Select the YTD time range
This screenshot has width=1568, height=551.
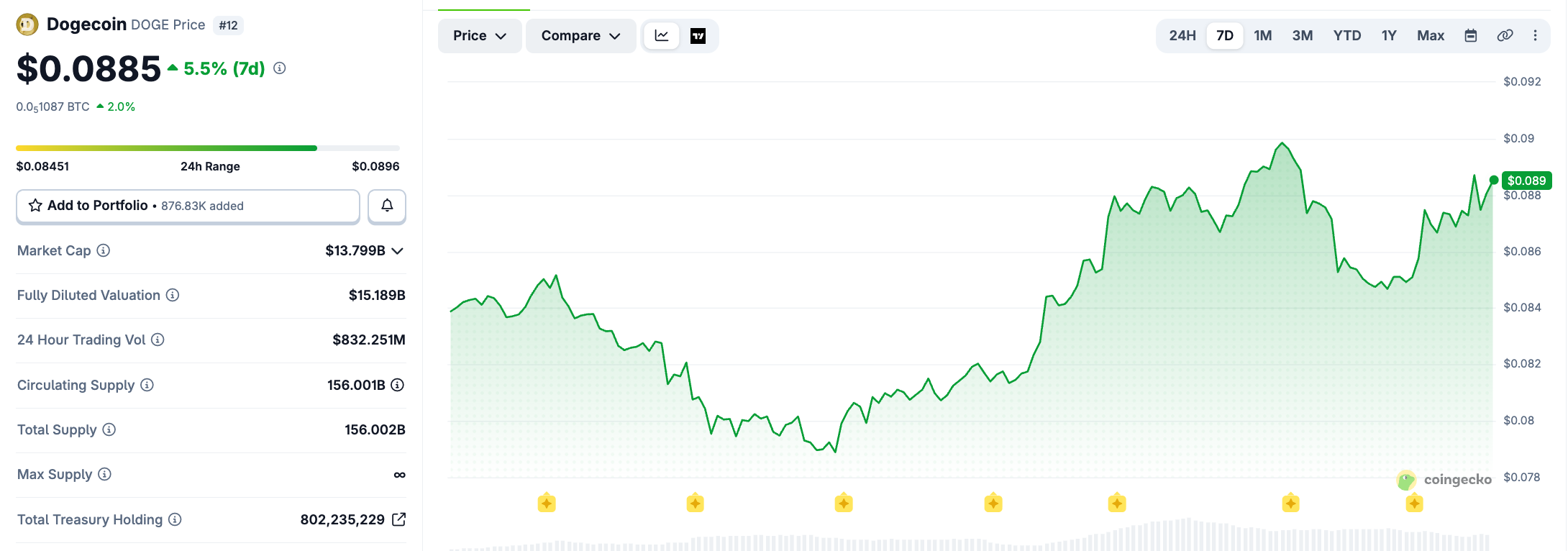[1347, 35]
